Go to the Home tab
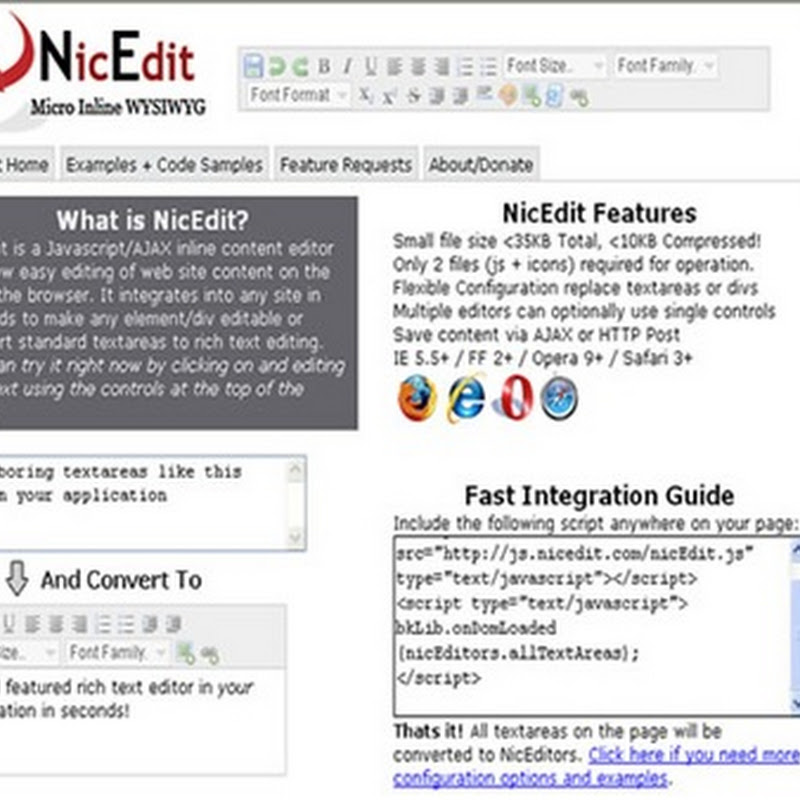800x800 pixels. tap(26, 164)
